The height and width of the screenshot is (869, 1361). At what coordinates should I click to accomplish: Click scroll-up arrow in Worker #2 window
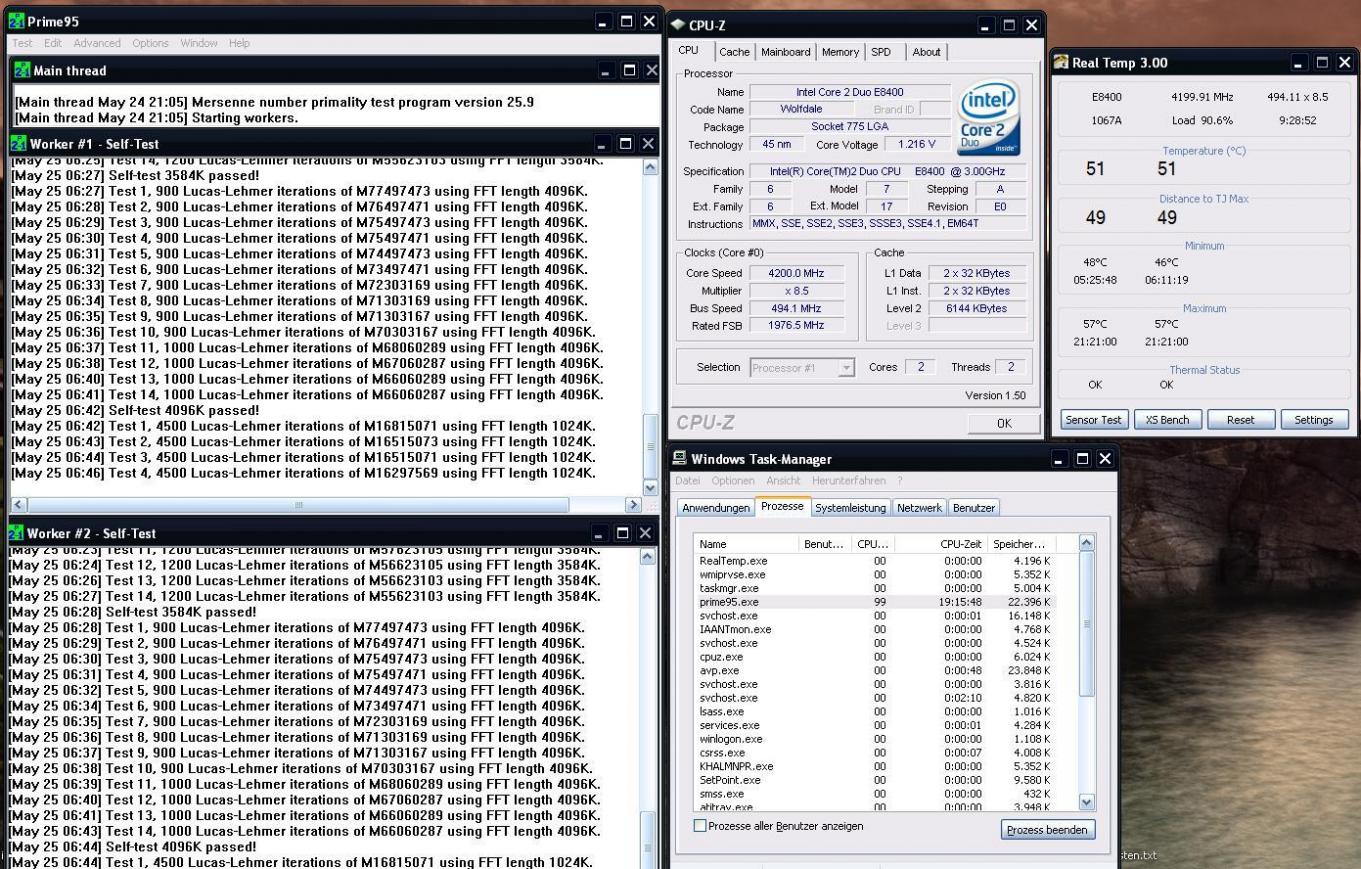point(647,557)
